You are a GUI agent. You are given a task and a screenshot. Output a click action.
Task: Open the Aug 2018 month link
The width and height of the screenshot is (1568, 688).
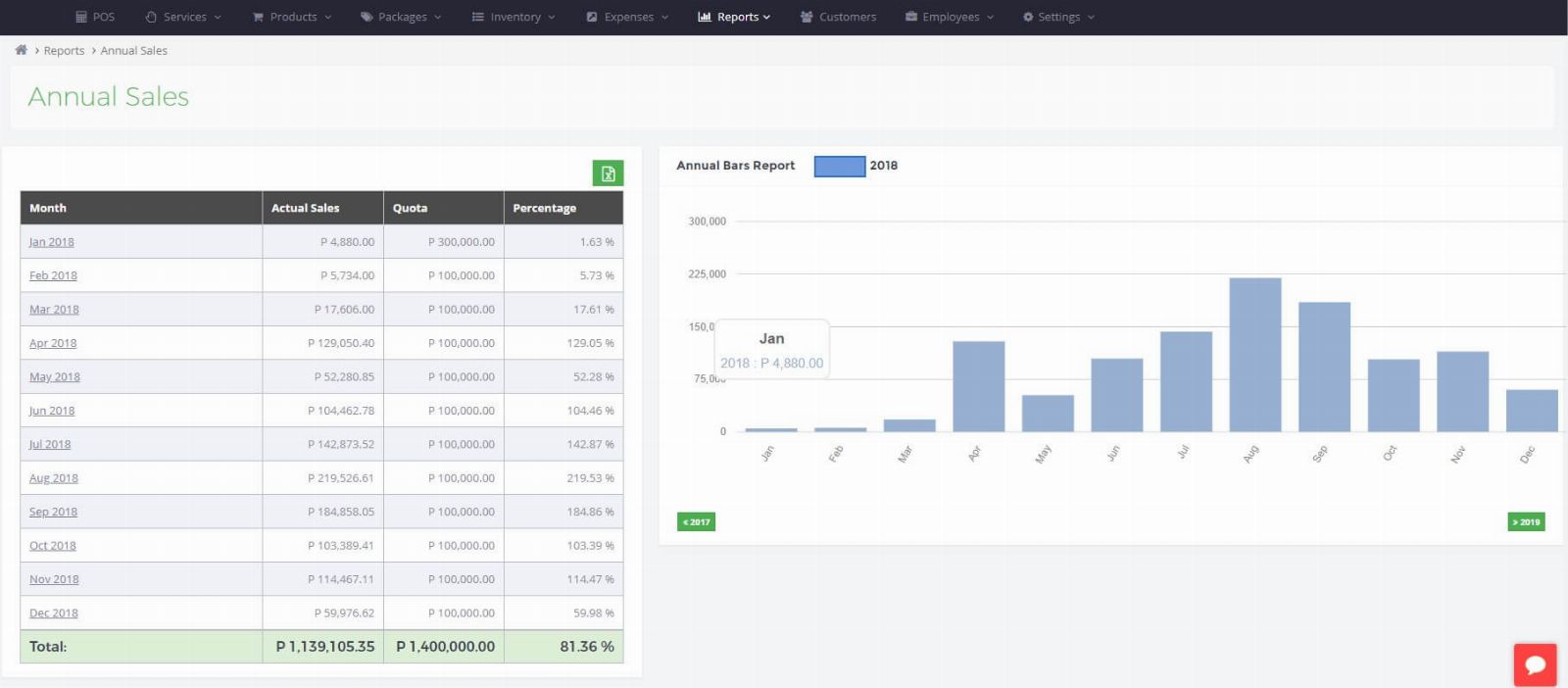coord(54,478)
